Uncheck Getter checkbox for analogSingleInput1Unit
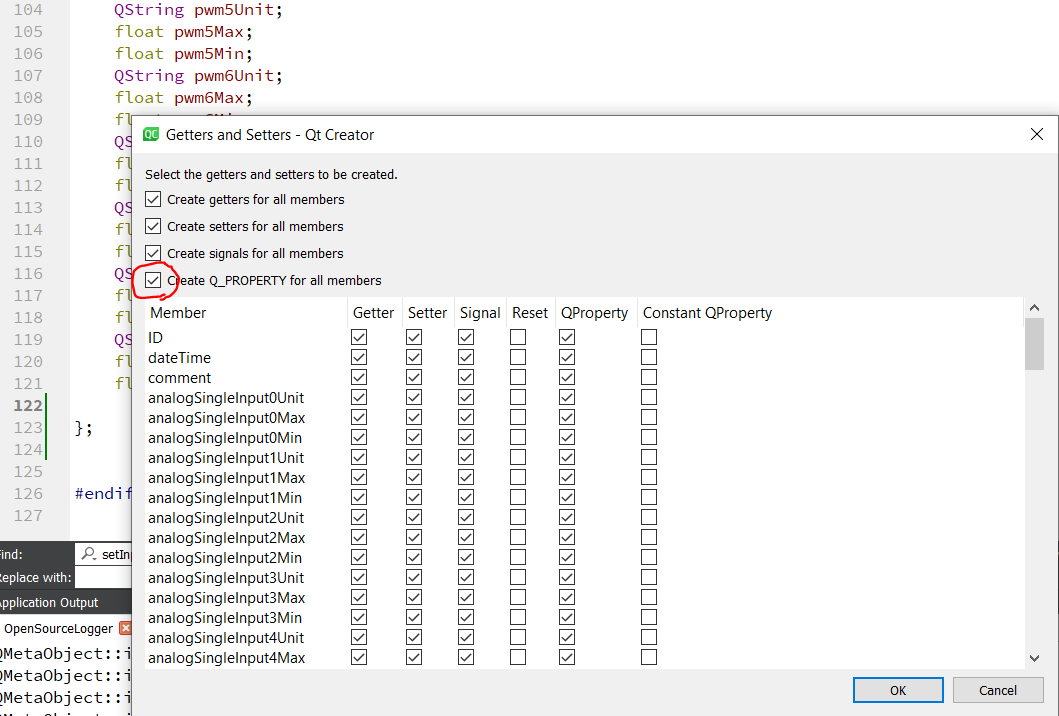The width and height of the screenshot is (1059, 716). click(359, 457)
